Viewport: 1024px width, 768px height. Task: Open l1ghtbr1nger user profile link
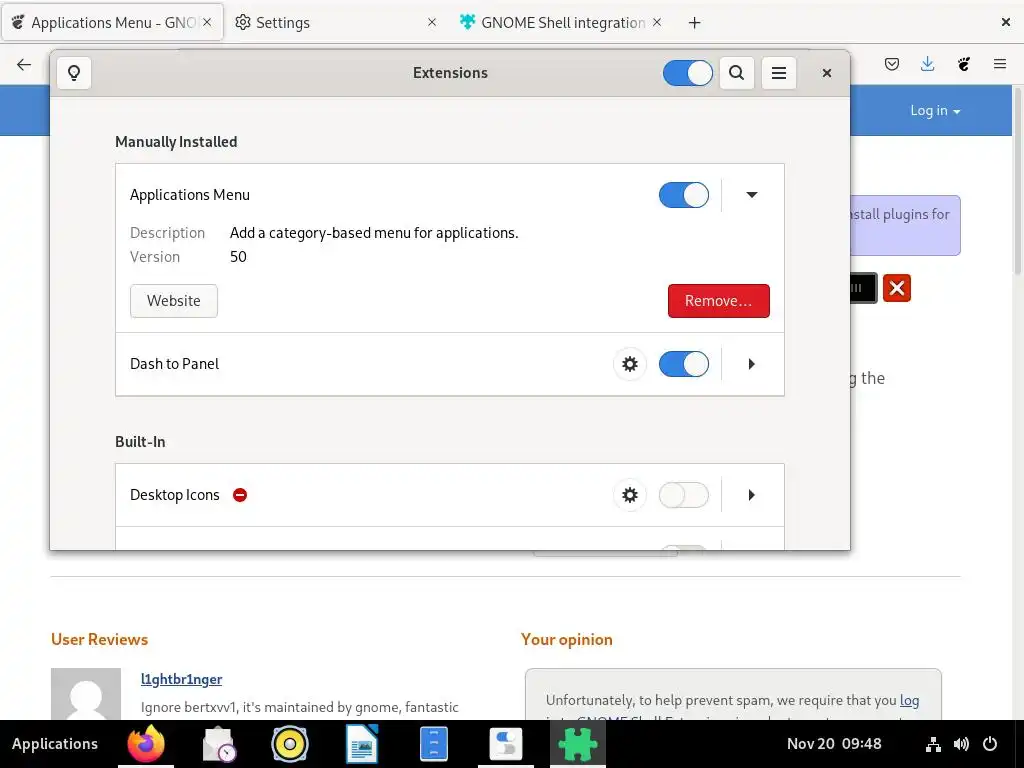click(x=182, y=679)
